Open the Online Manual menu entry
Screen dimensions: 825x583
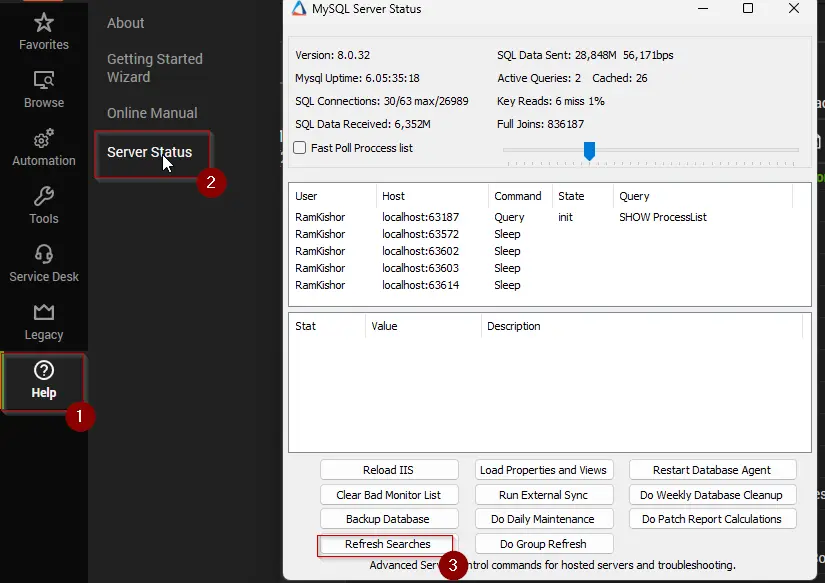click(152, 113)
